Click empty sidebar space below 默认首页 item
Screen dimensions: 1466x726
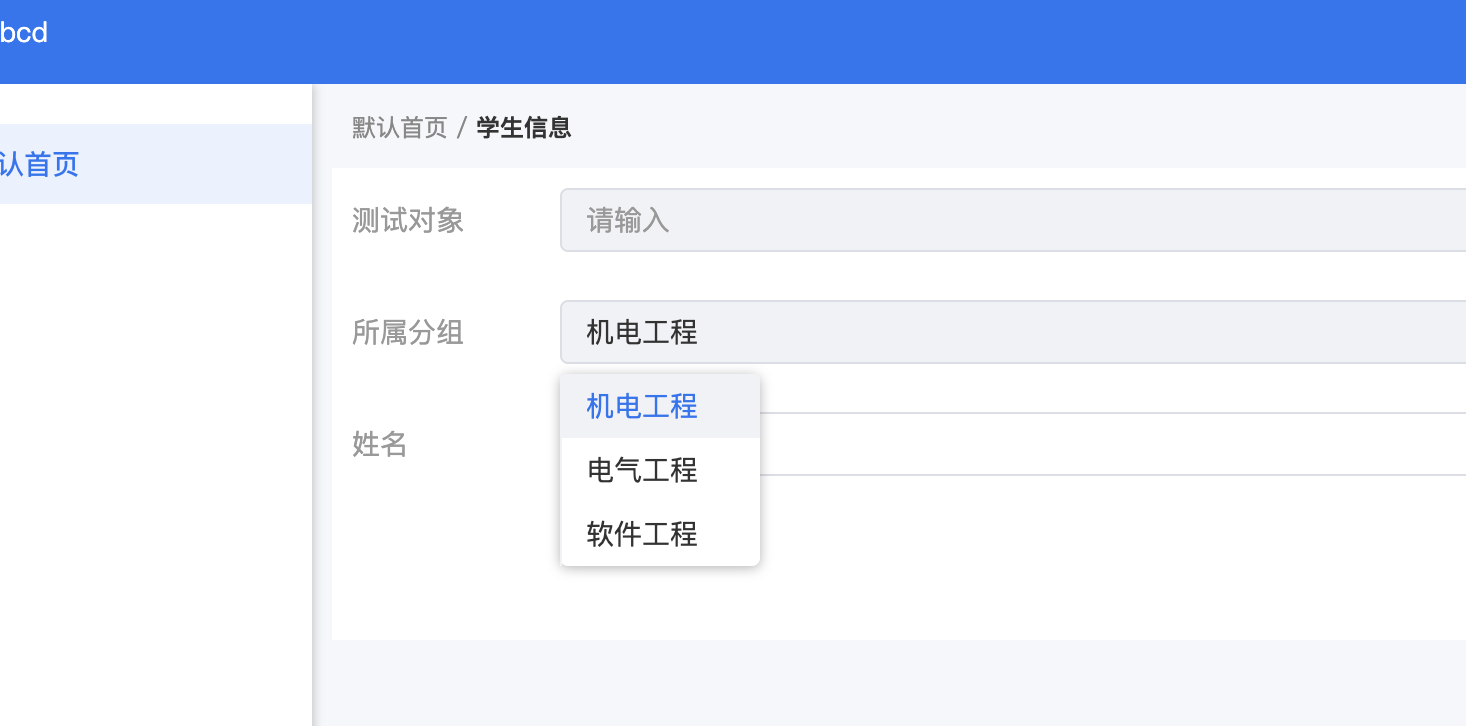156,460
